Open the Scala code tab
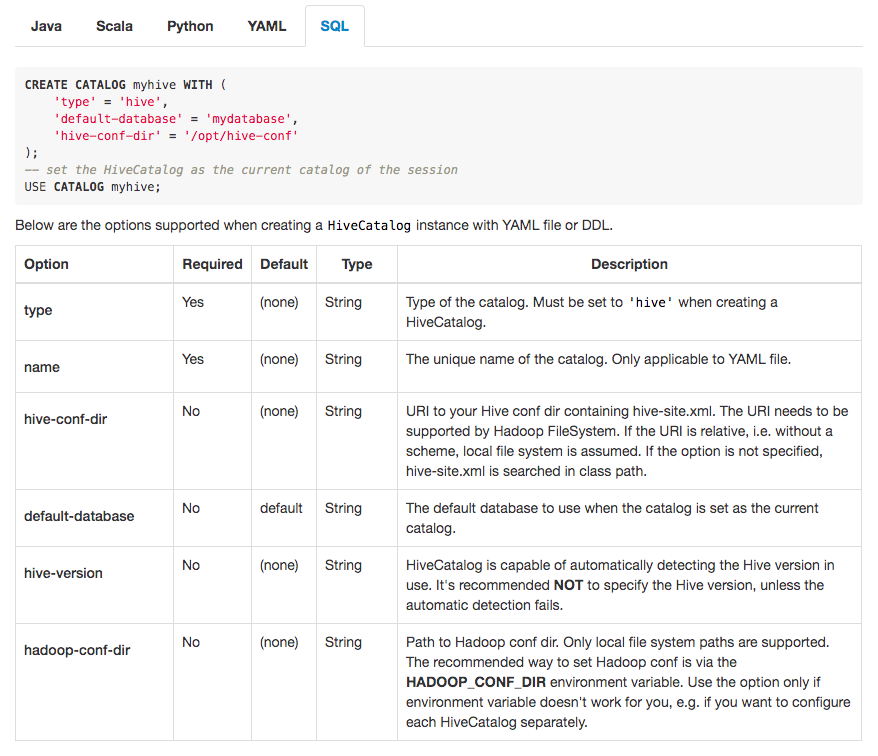 click(114, 26)
